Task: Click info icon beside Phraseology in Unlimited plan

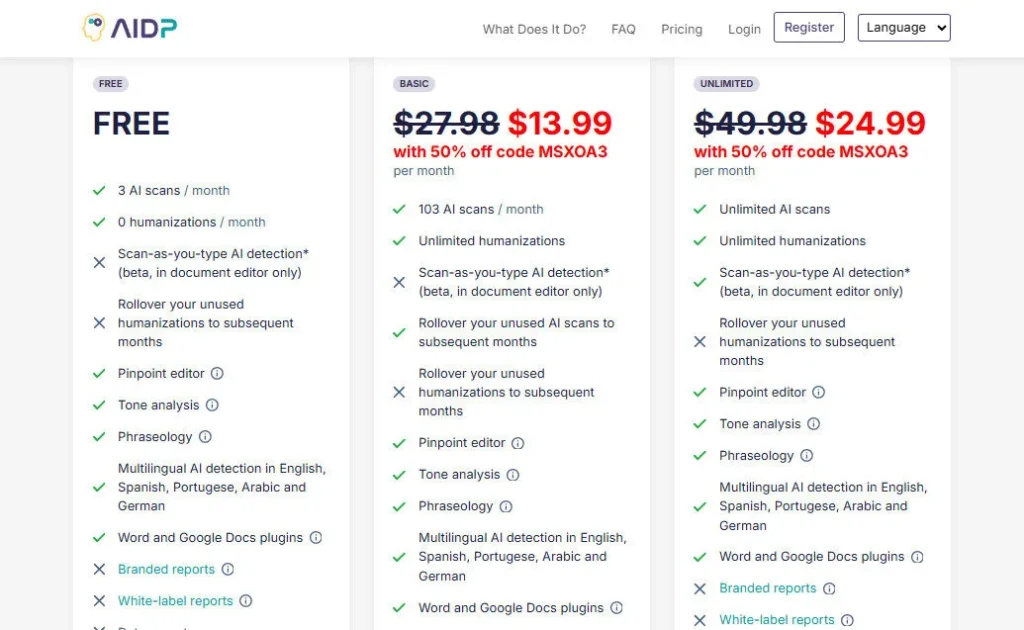Action: pos(807,455)
